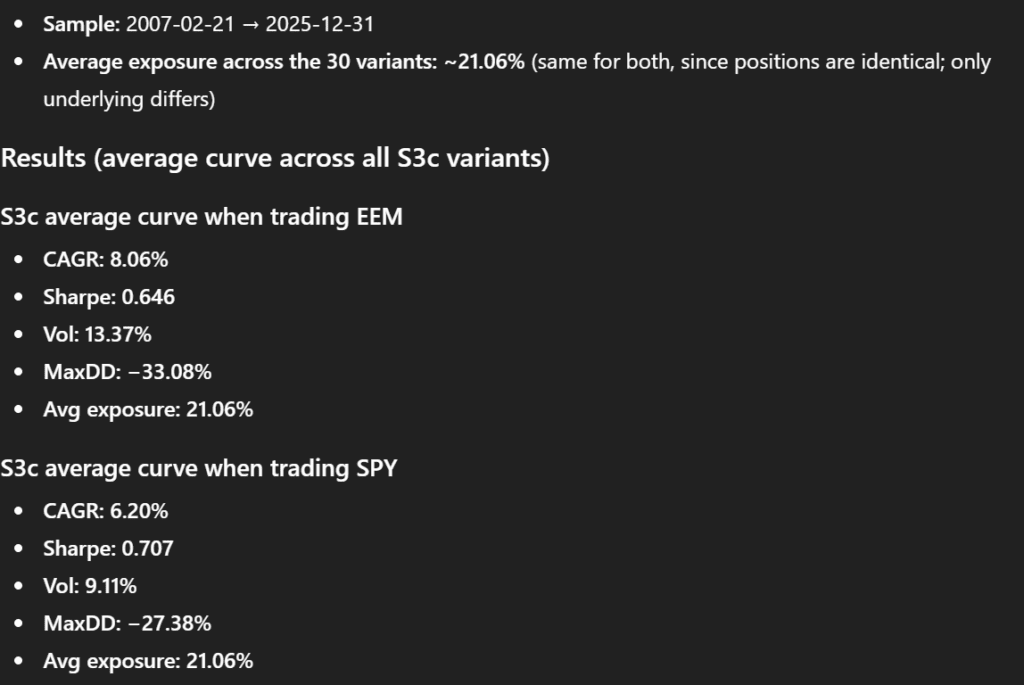This screenshot has width=1024, height=685.
Task: Click the MaxDD −33.08% line
Action: (127, 372)
